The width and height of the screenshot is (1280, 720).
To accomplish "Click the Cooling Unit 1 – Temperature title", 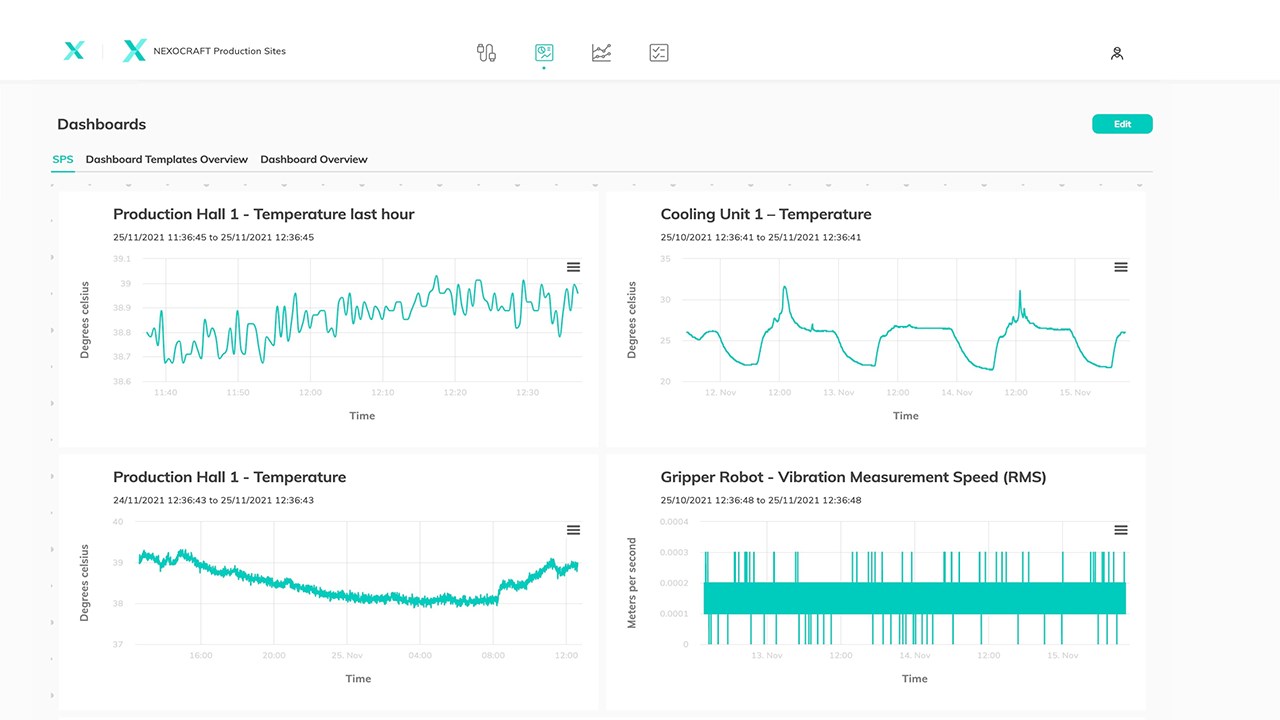I will (766, 214).
